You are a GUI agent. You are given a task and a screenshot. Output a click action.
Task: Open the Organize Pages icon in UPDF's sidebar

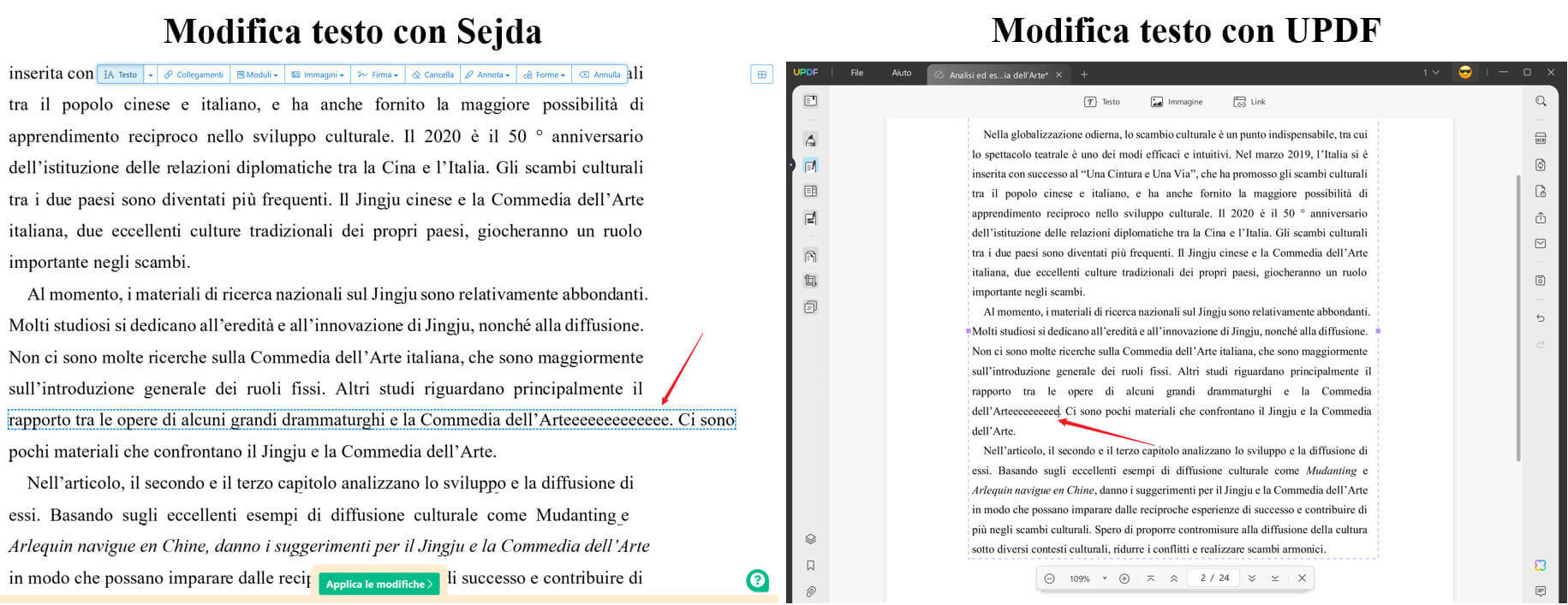point(810,256)
